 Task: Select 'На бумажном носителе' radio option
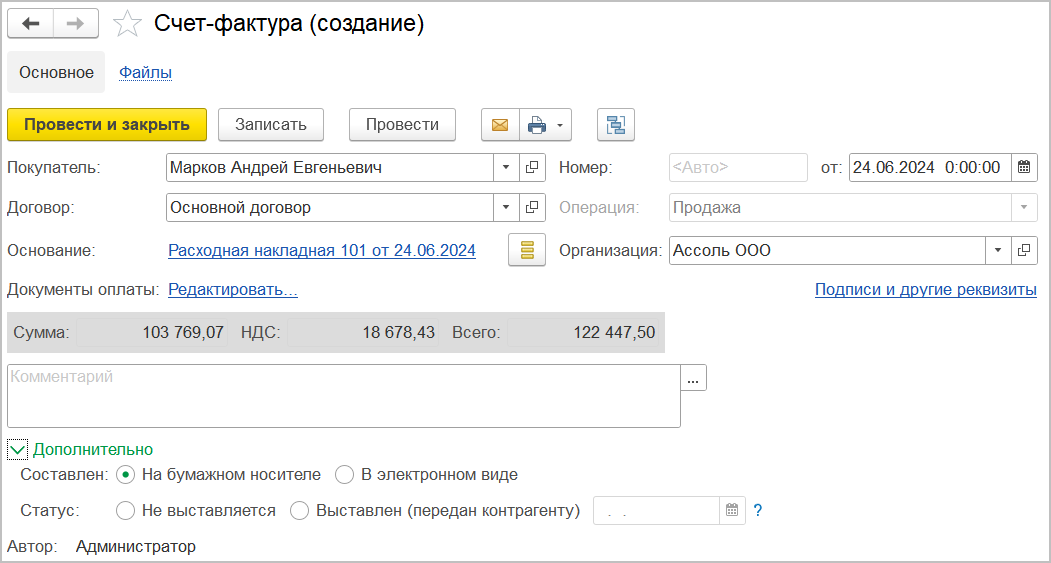click(x=126, y=474)
